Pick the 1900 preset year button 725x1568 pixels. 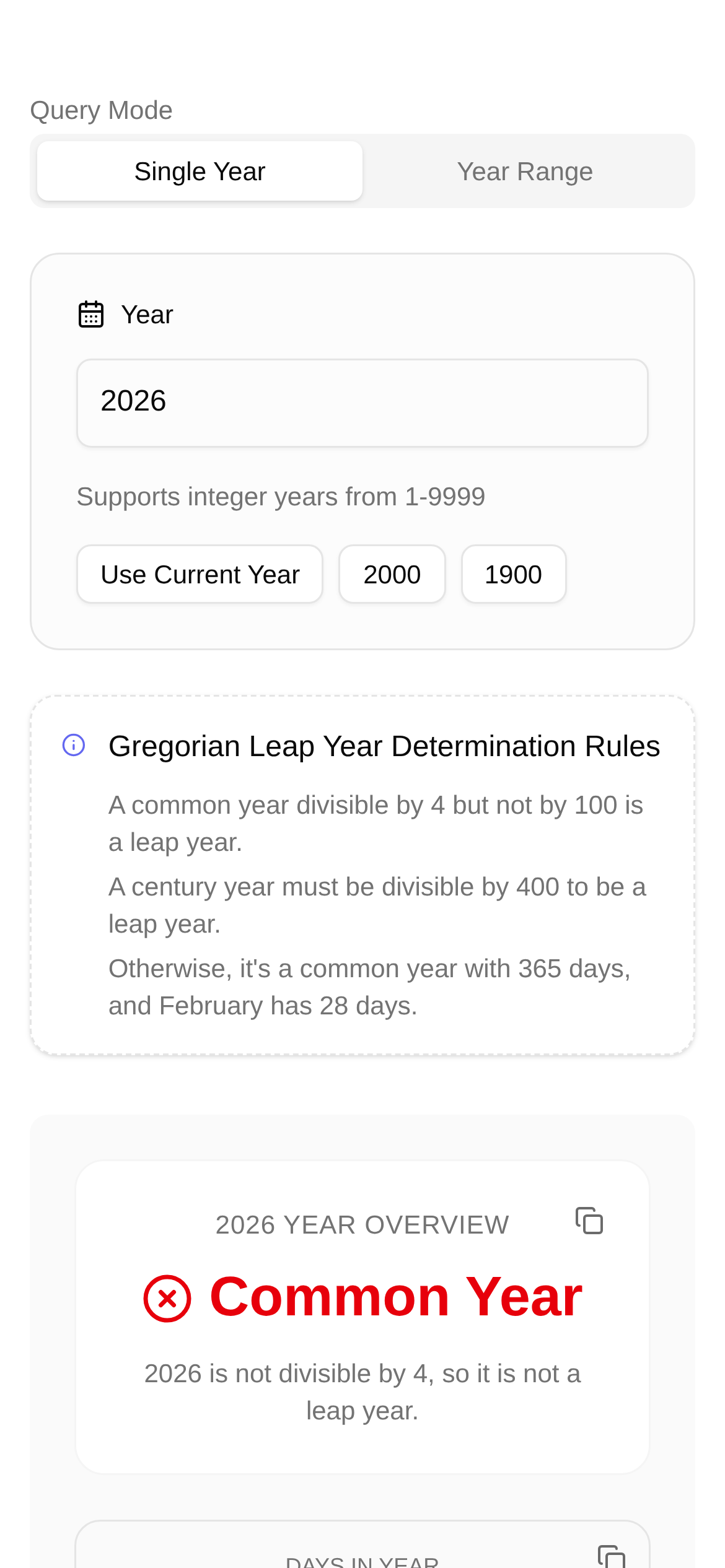click(x=513, y=574)
